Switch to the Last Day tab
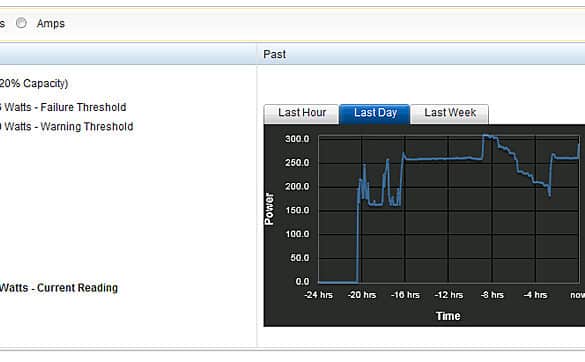Viewport: 585px width, 362px height. tap(375, 114)
